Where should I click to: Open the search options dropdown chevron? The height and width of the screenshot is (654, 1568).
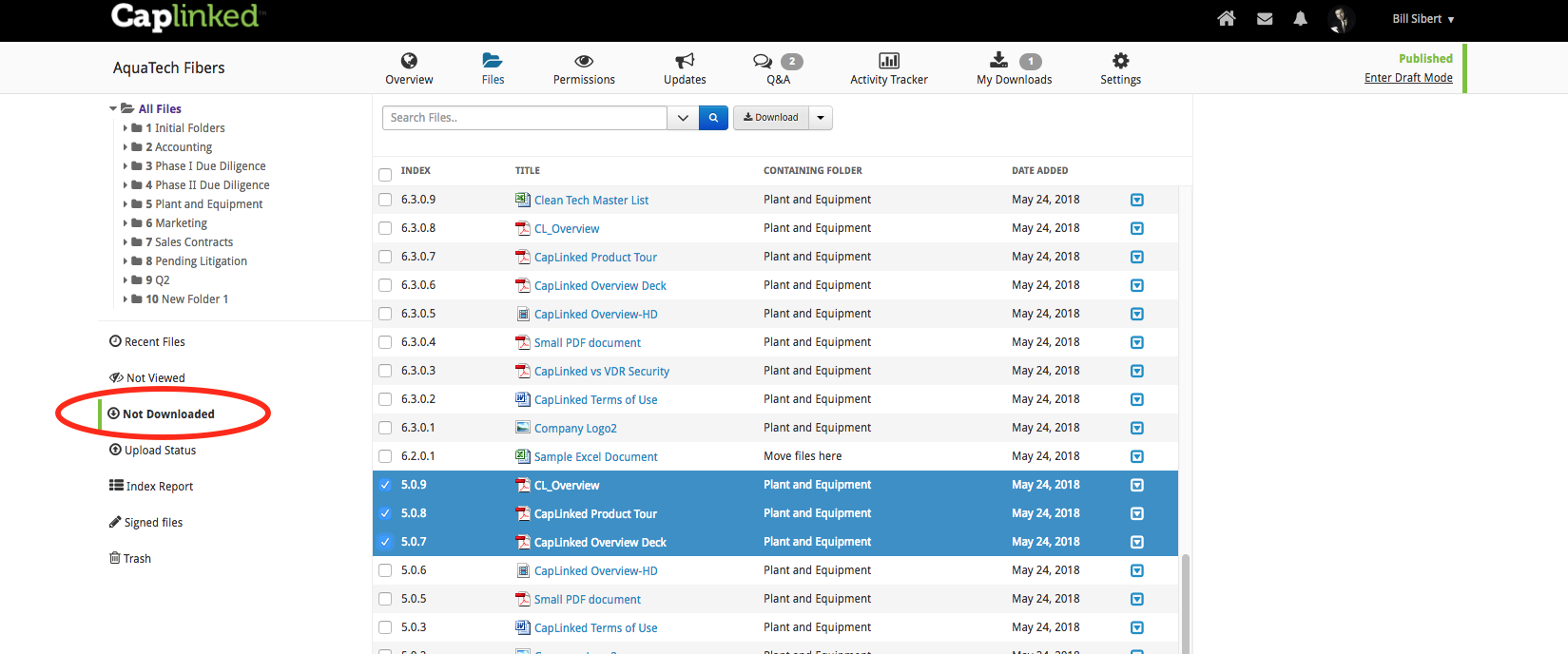683,118
